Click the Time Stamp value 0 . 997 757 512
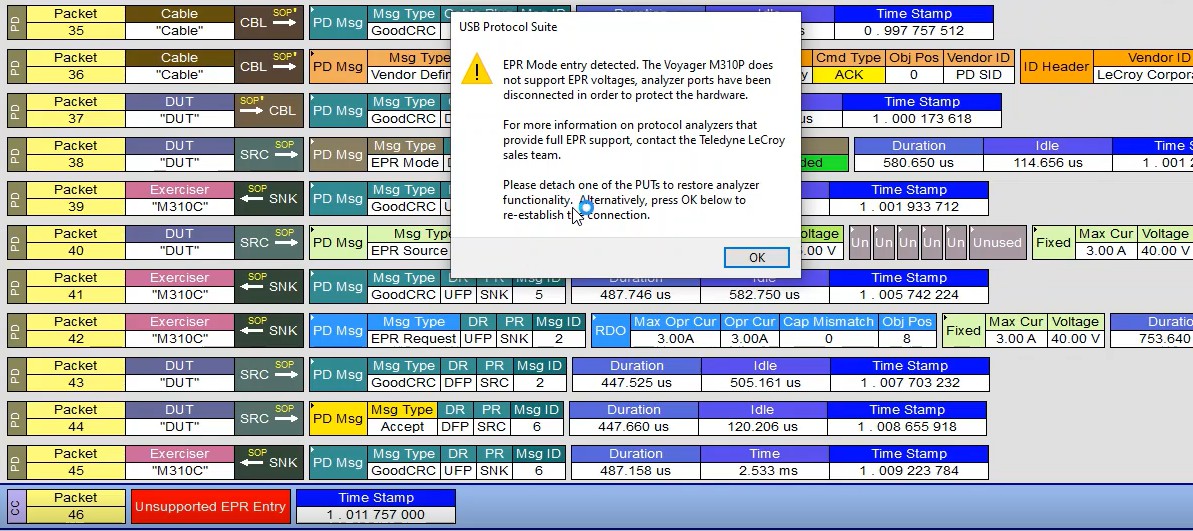 [914, 31]
